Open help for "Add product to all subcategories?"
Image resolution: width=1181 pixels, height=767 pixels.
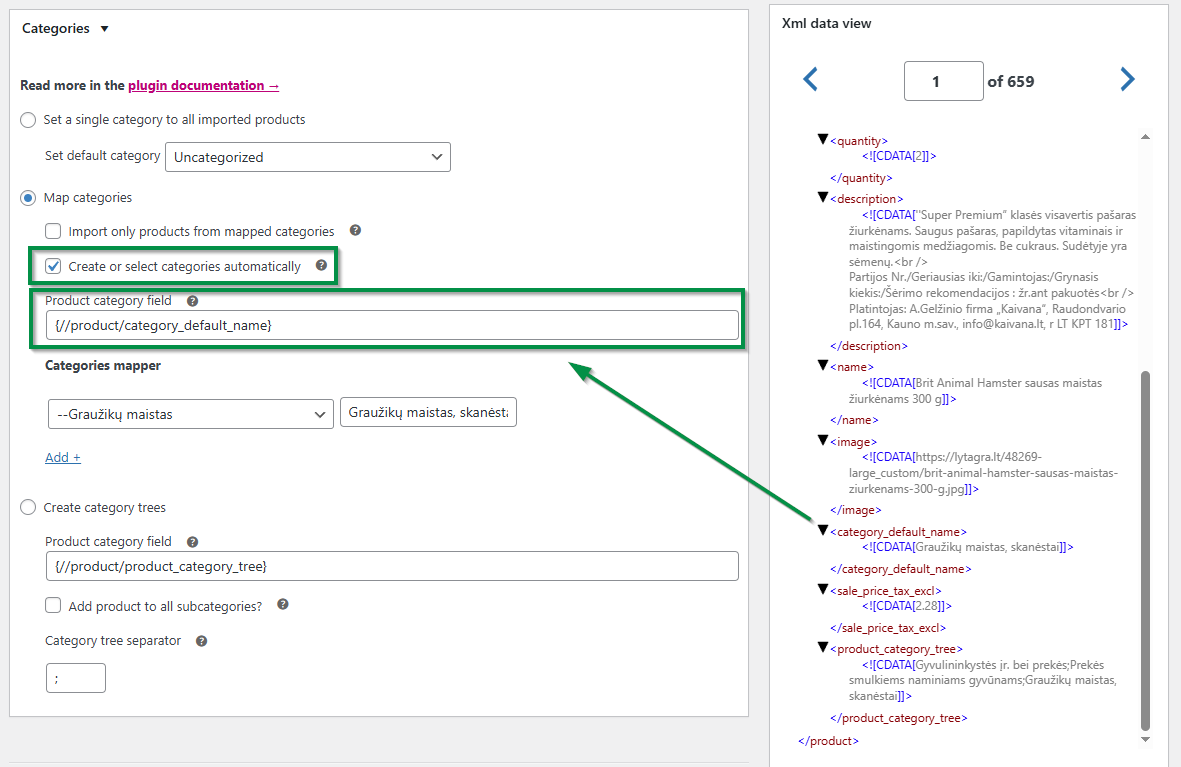[283, 605]
